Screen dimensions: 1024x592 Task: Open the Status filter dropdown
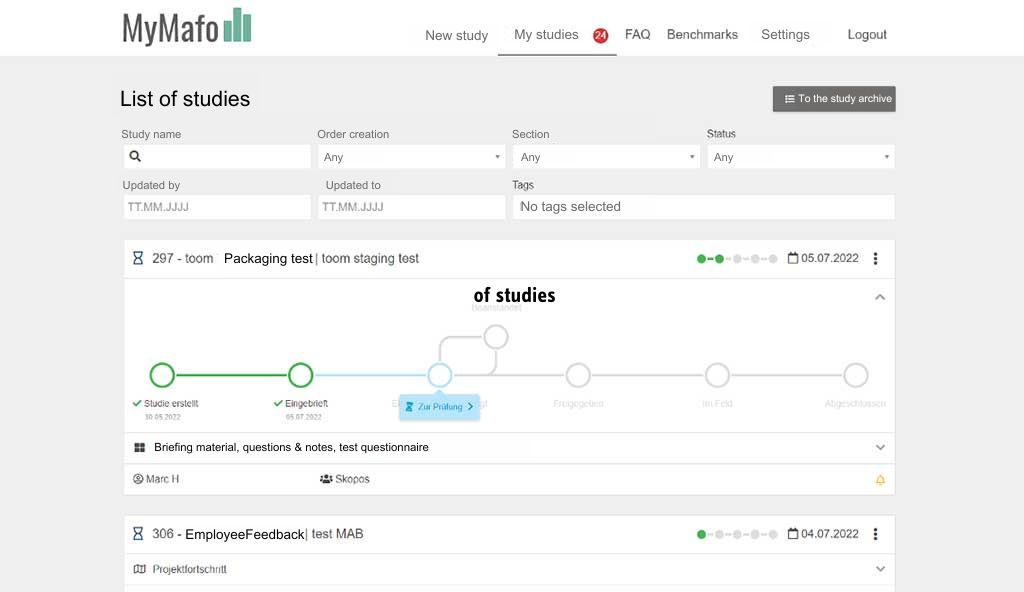[x=800, y=157]
